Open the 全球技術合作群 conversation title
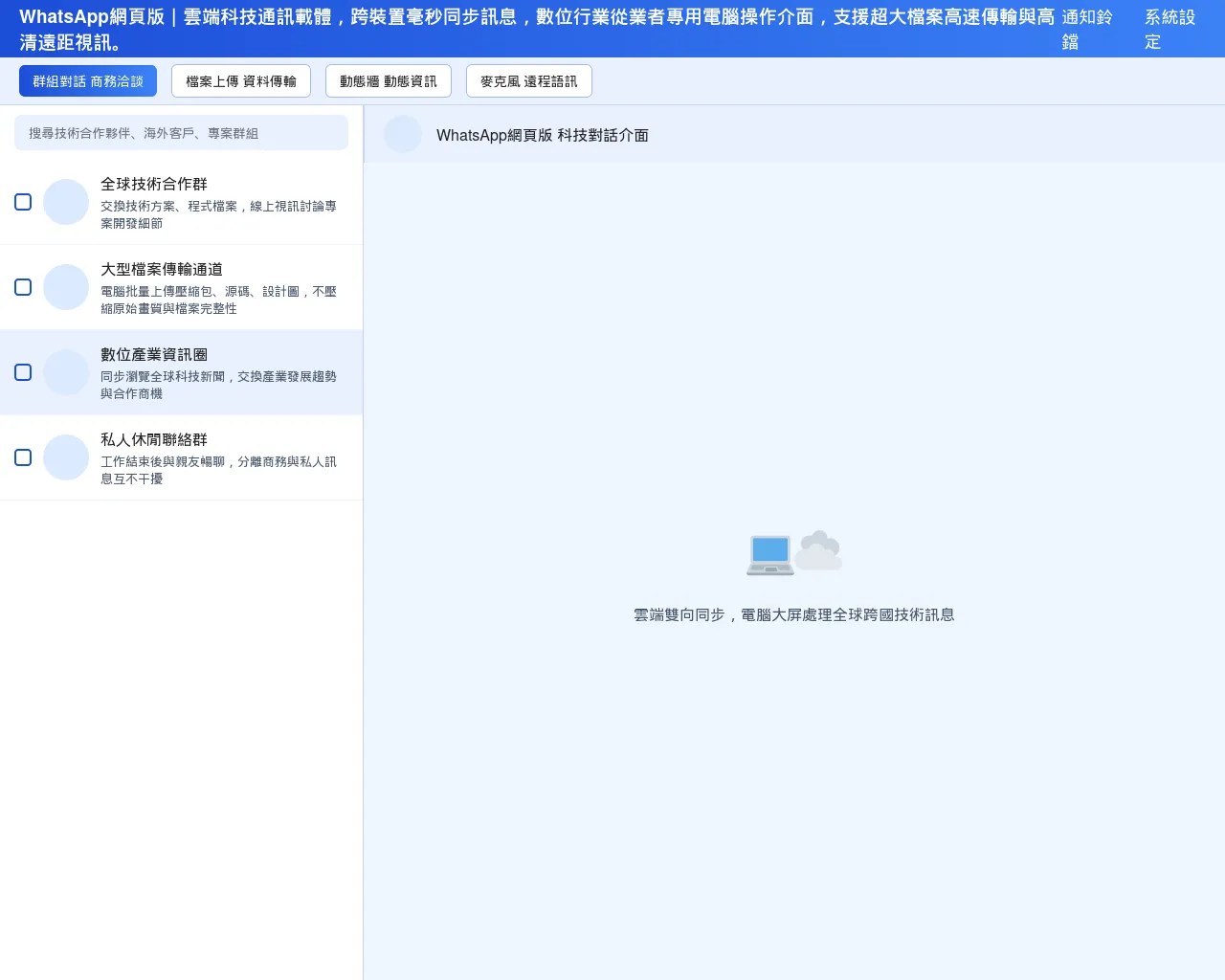Image resolution: width=1225 pixels, height=980 pixels. [x=154, y=184]
